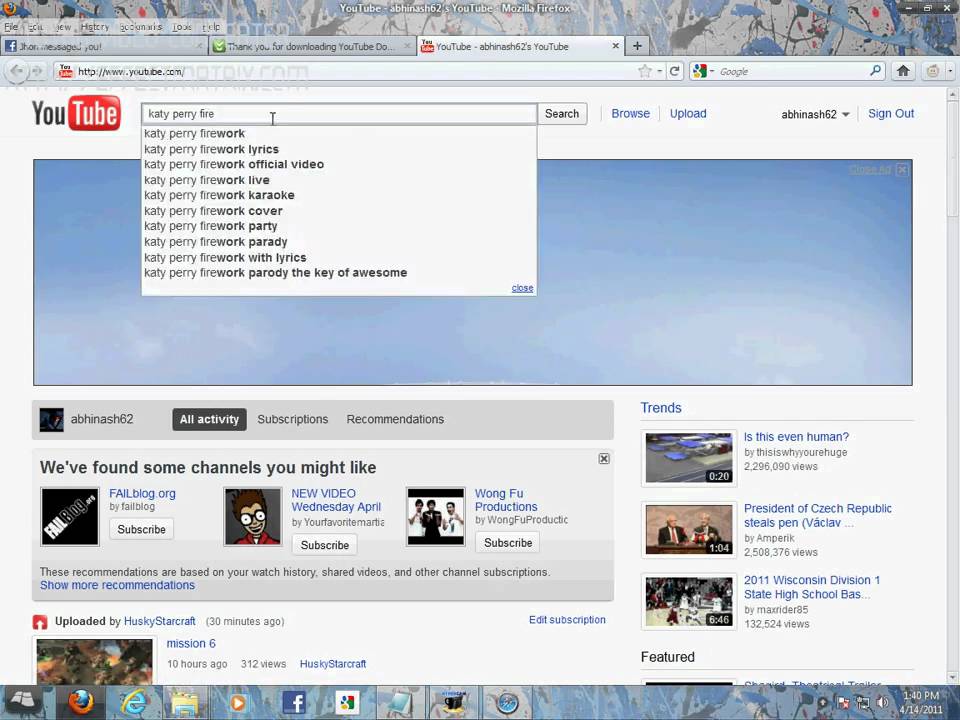Switch to the YouTube Downloader thank-you tab
960x720 pixels.
pos(312,46)
